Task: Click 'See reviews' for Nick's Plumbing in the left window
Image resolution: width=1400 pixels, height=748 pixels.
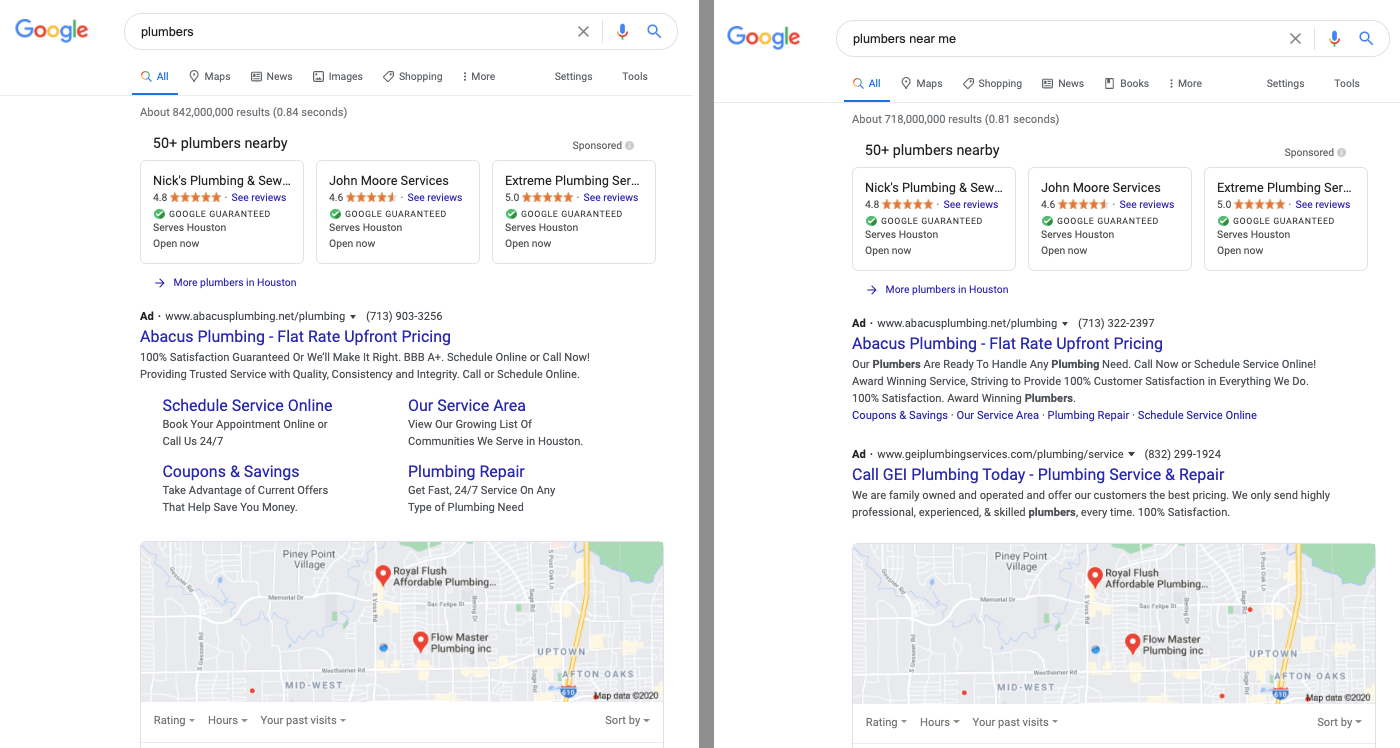Action: (259, 198)
